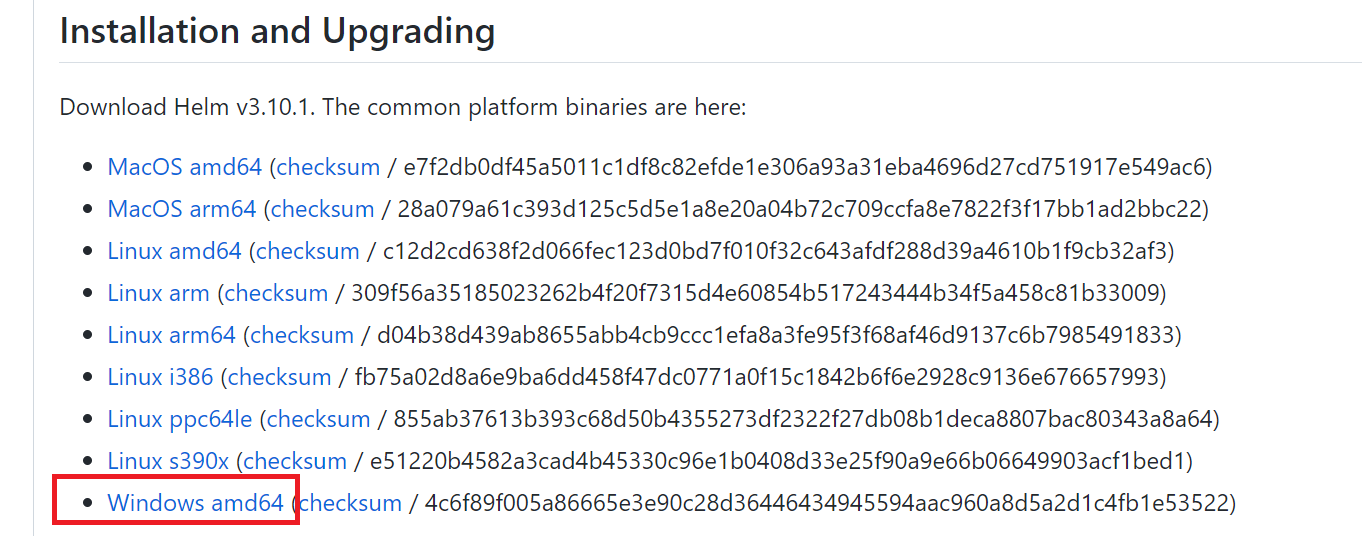This screenshot has width=1362, height=536.
Task: Open the MacOS amd64 download link
Action: click(x=184, y=167)
